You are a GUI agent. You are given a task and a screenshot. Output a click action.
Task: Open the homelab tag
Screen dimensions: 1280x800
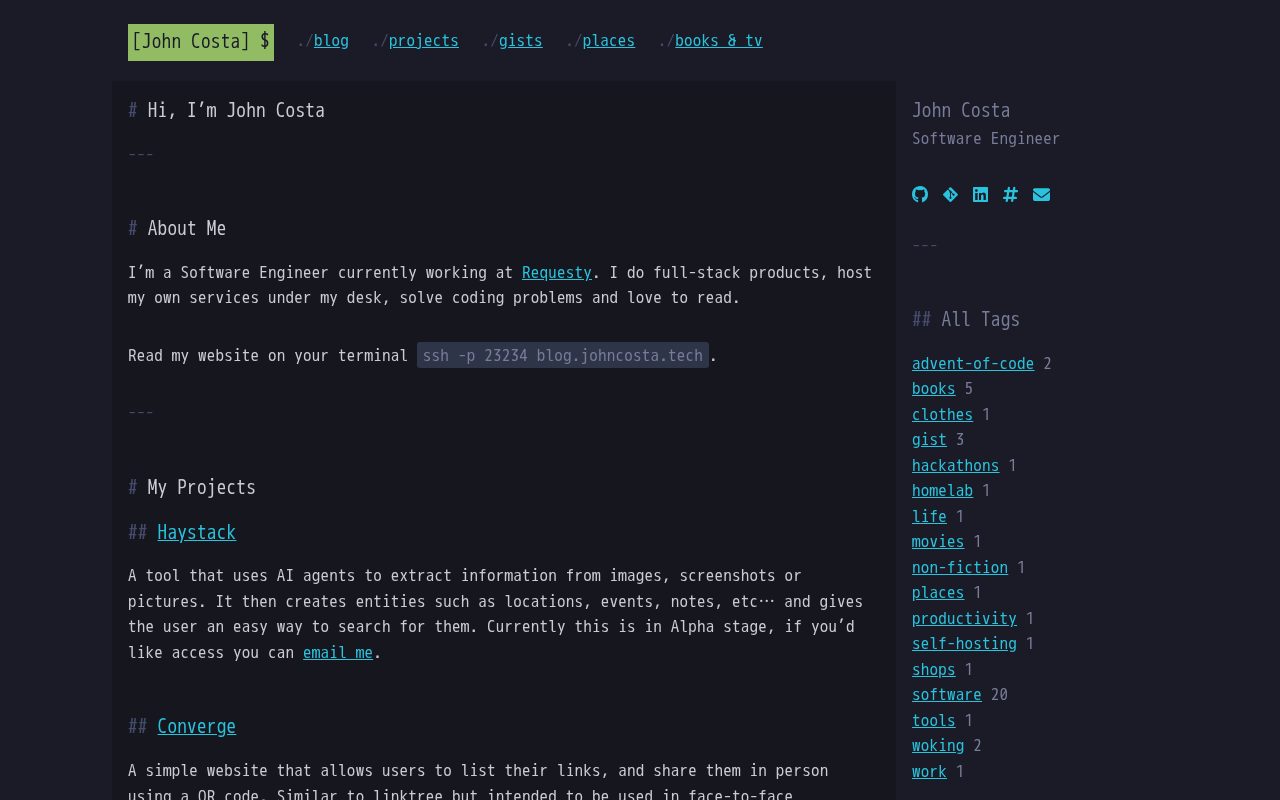(x=942, y=491)
